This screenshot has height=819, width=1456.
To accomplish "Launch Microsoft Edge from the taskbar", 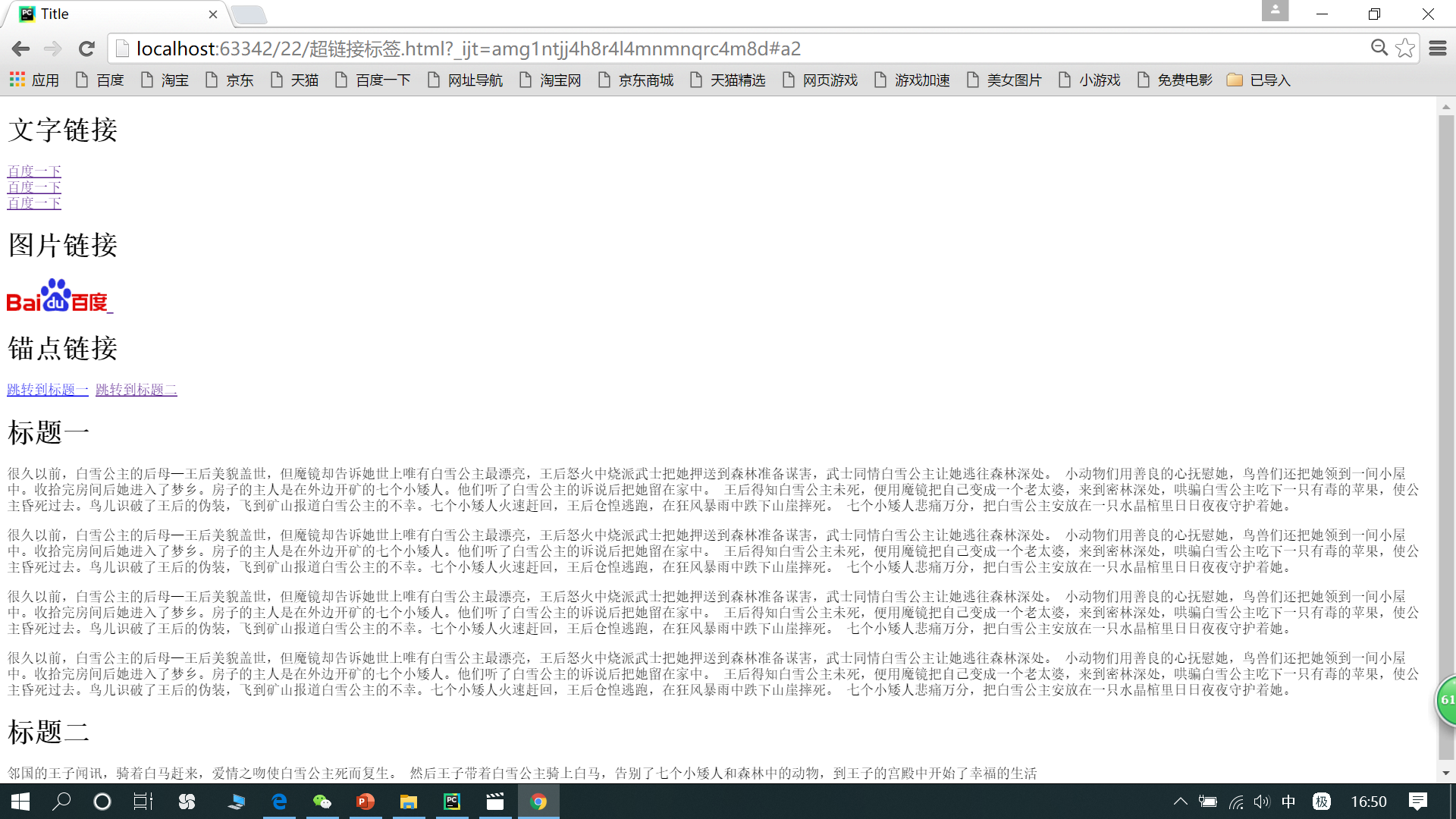I will (x=279, y=802).
